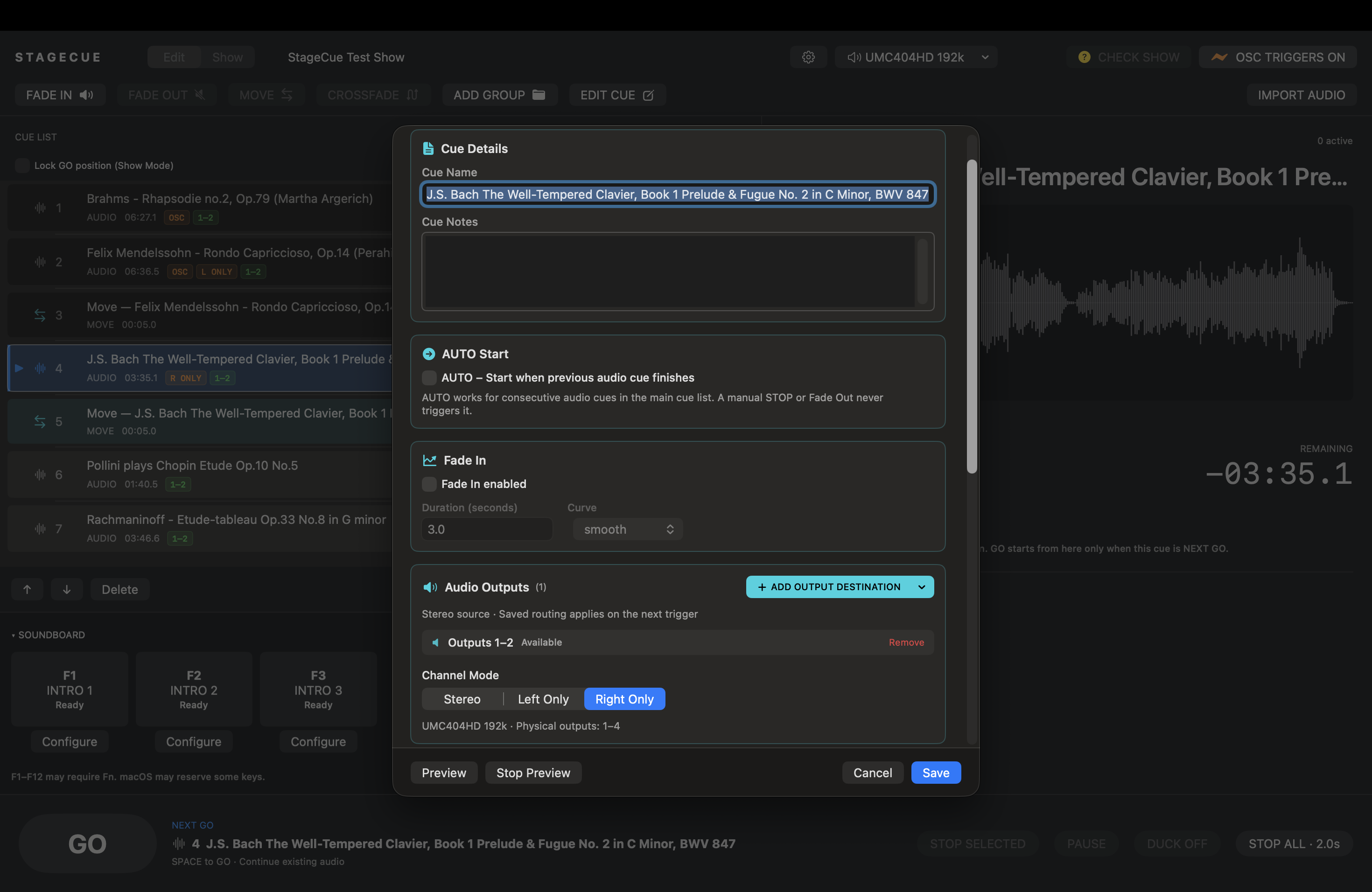Viewport: 1372px width, 892px height.
Task: Click the Fade In chart icon
Action: coord(429,460)
